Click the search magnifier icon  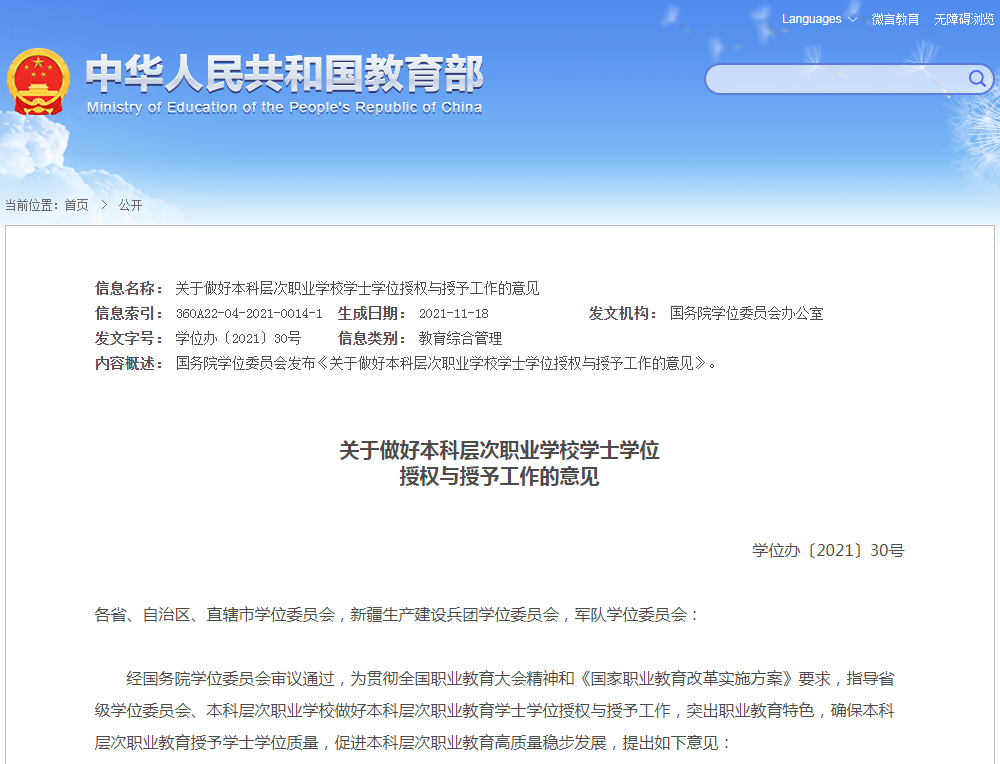pos(978,79)
